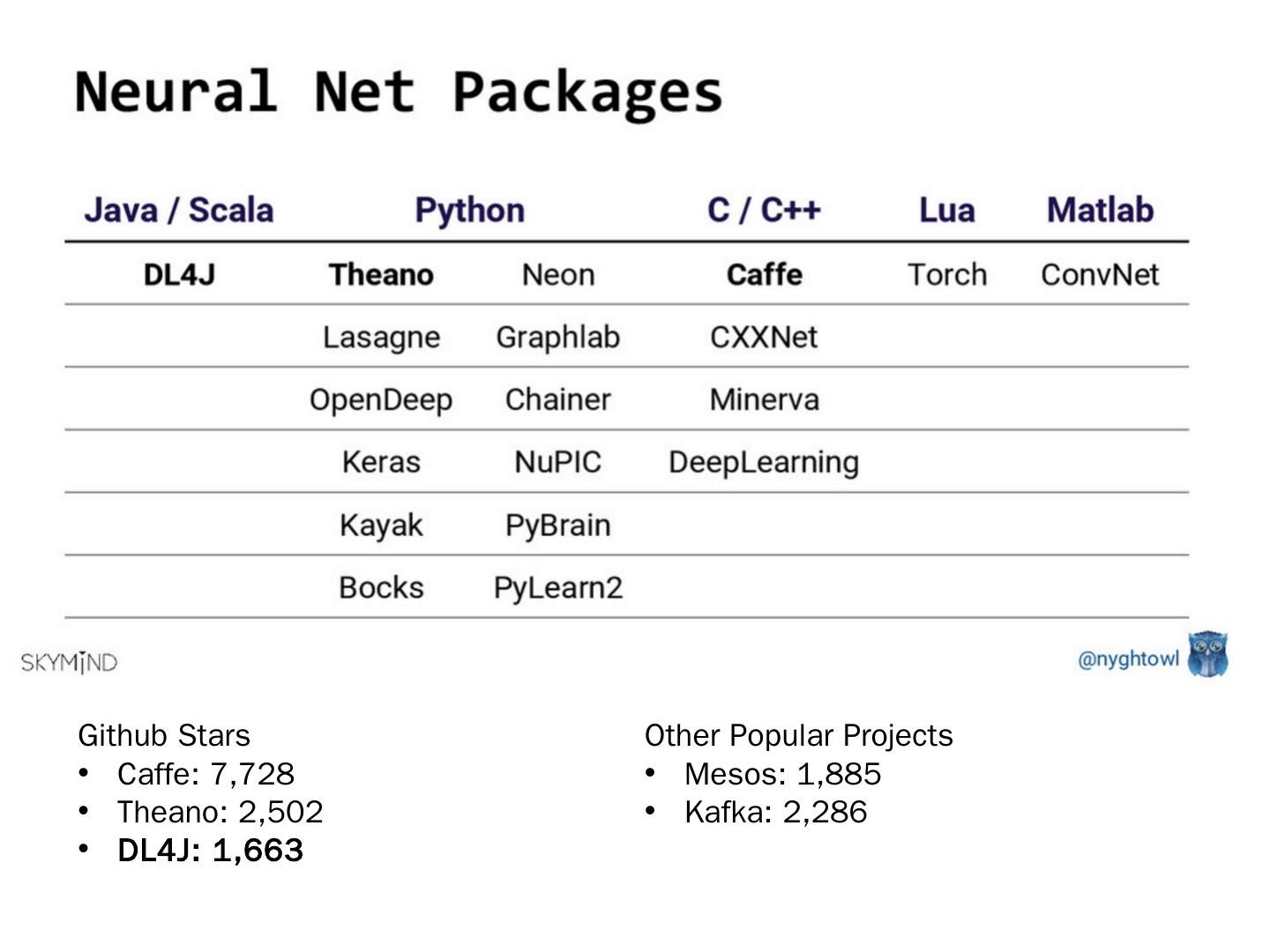Select the Keras table cell

(381, 462)
